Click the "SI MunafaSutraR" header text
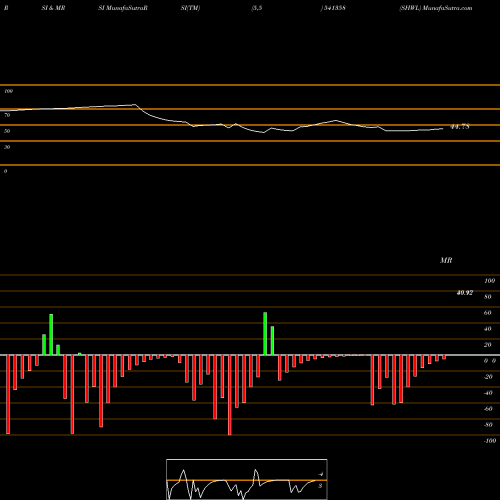 coord(123,8)
